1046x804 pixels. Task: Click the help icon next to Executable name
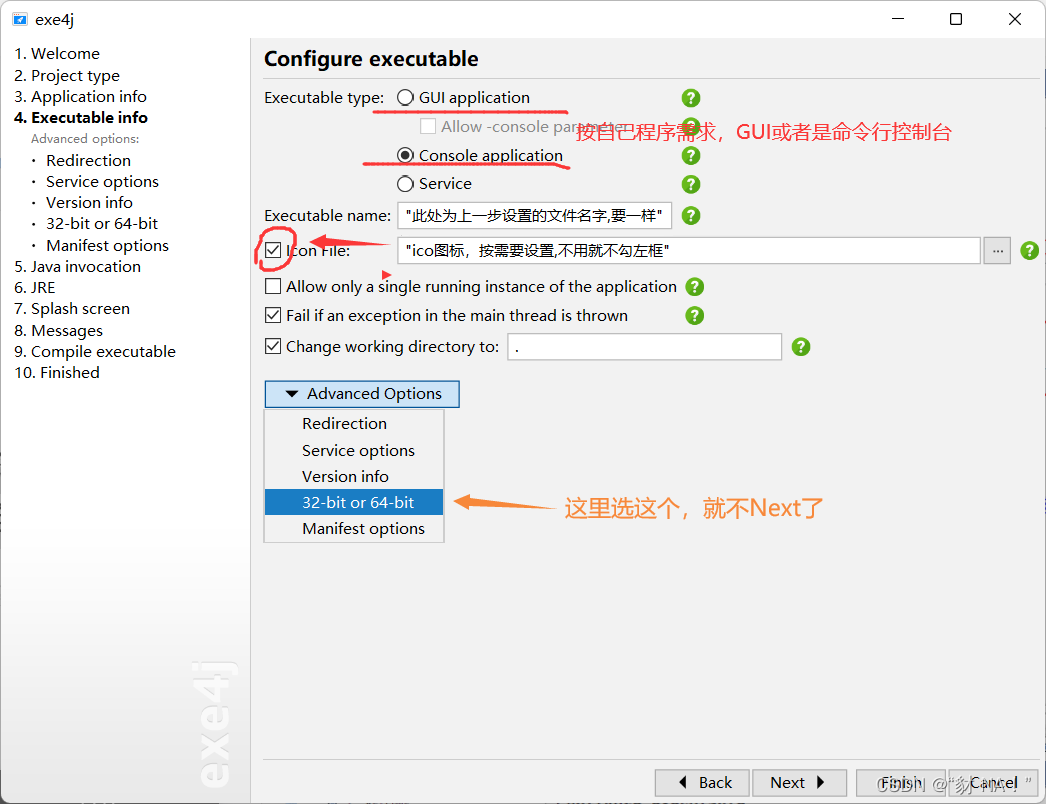click(691, 215)
